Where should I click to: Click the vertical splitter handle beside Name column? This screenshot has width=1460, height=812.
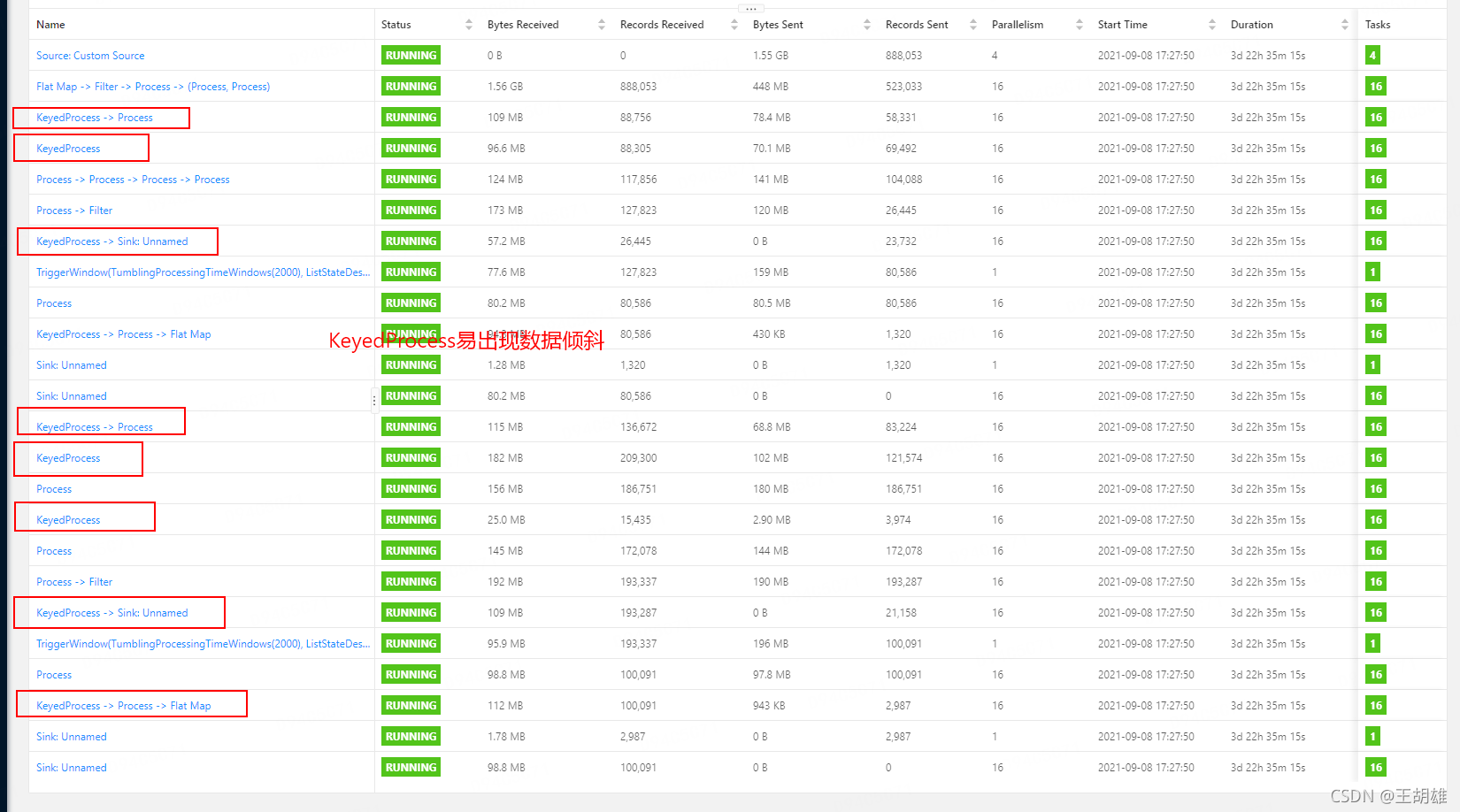click(x=374, y=400)
